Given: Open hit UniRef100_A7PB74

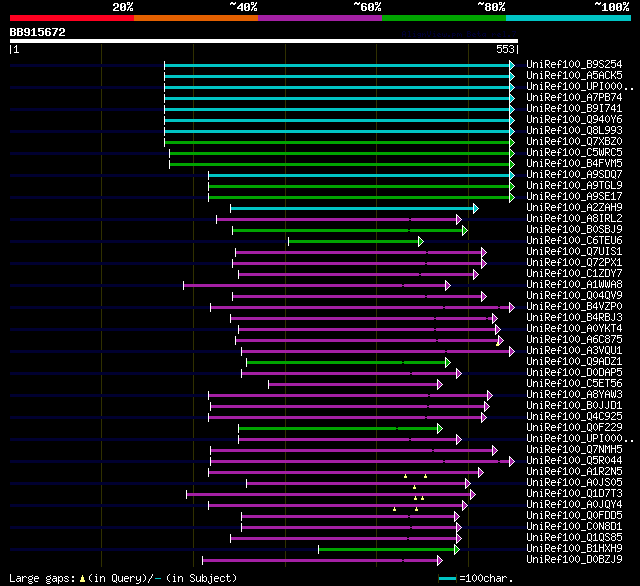Looking at the screenshot, I should pyautogui.click(x=574, y=98).
